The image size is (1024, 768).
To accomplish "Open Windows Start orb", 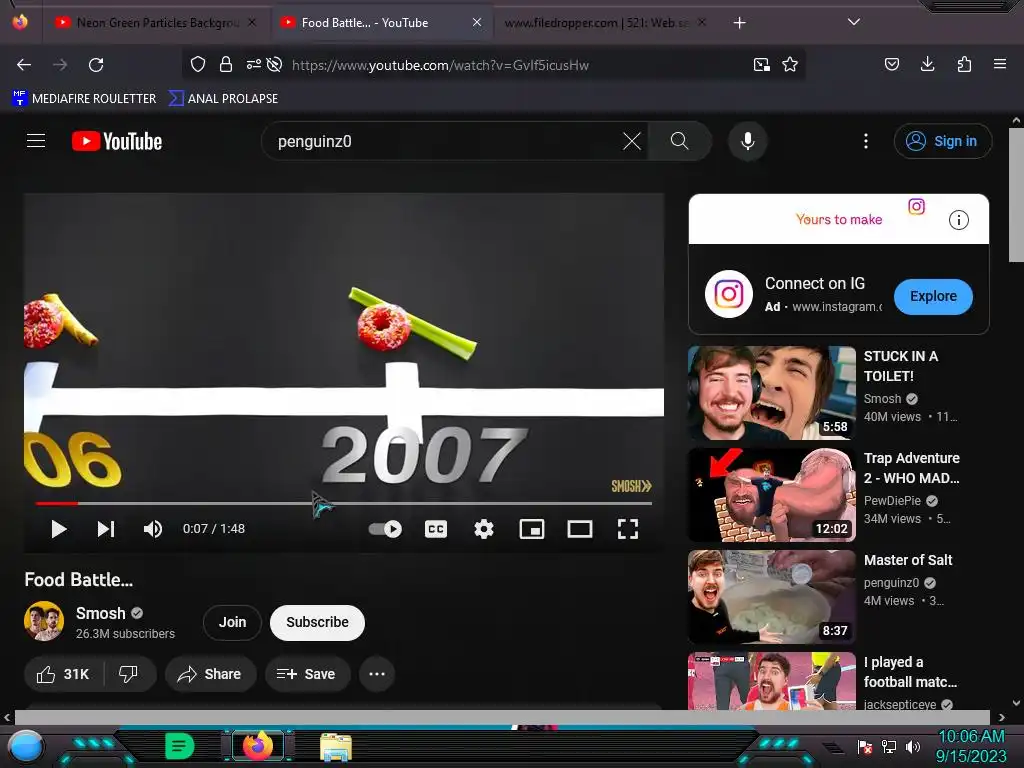I will coord(26,747).
